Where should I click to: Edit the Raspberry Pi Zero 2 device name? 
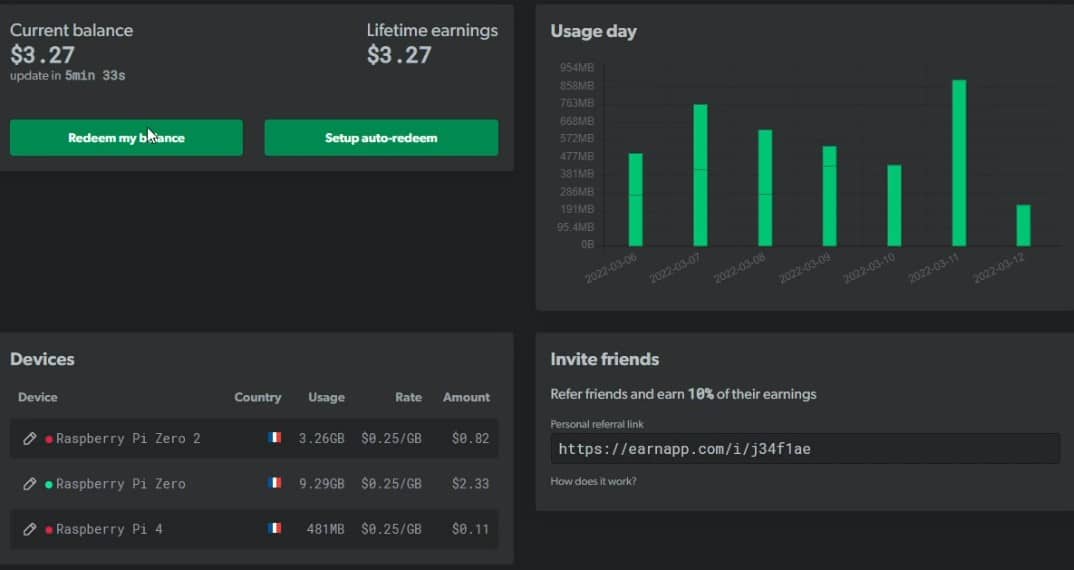point(29,438)
